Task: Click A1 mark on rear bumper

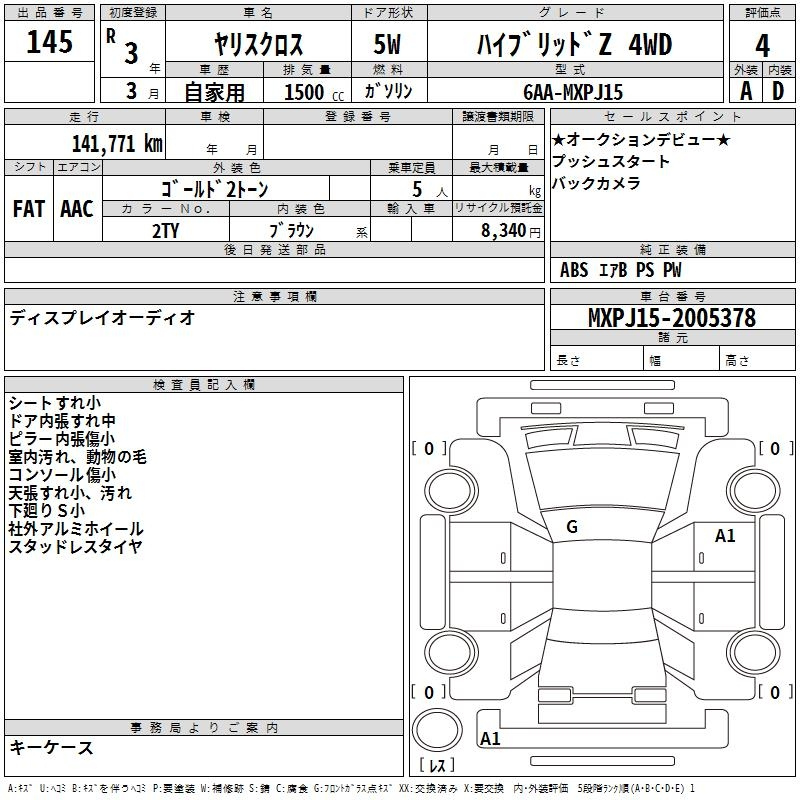Action: tap(490, 738)
